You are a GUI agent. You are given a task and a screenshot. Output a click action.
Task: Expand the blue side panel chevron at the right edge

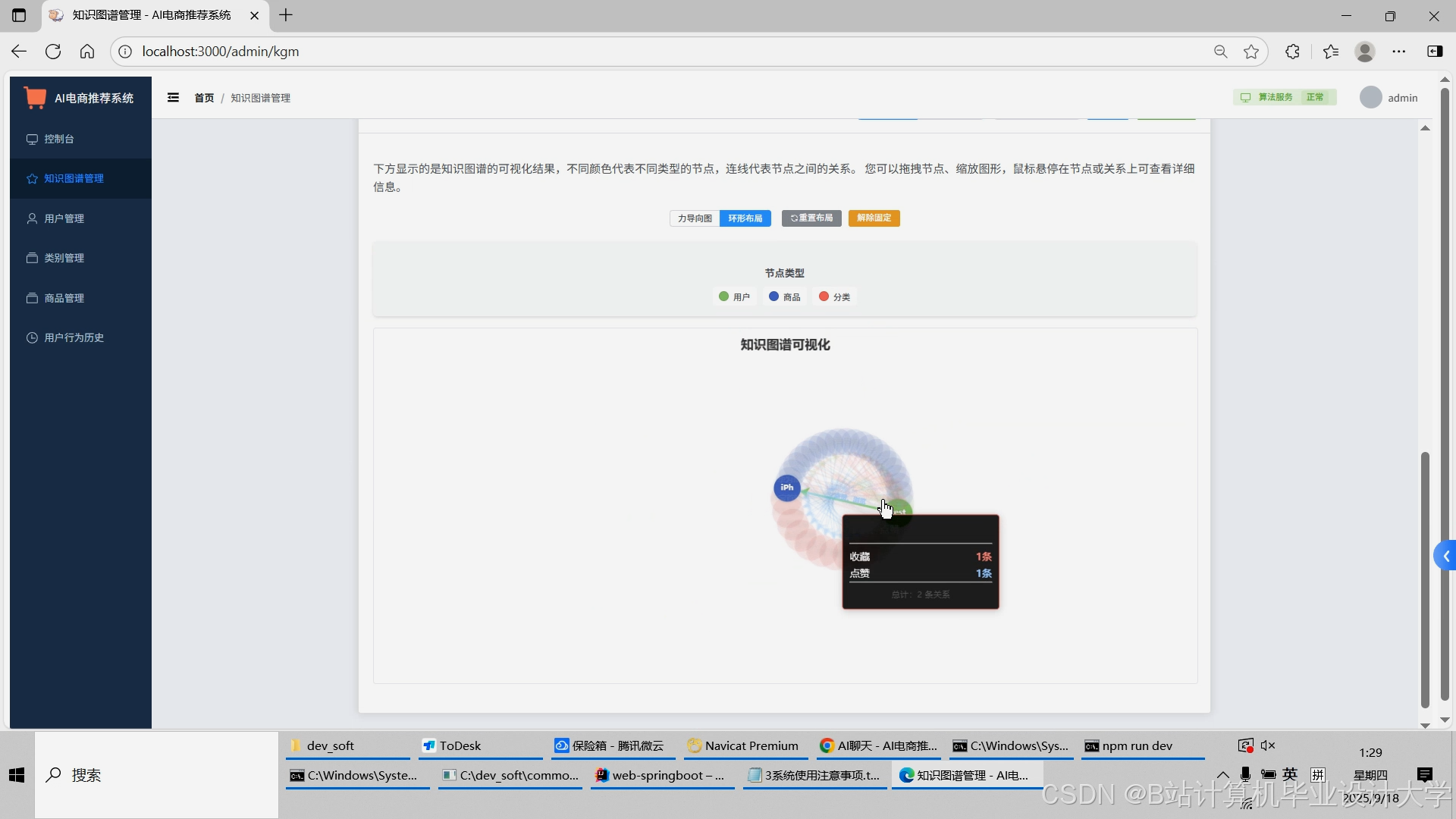(1445, 557)
